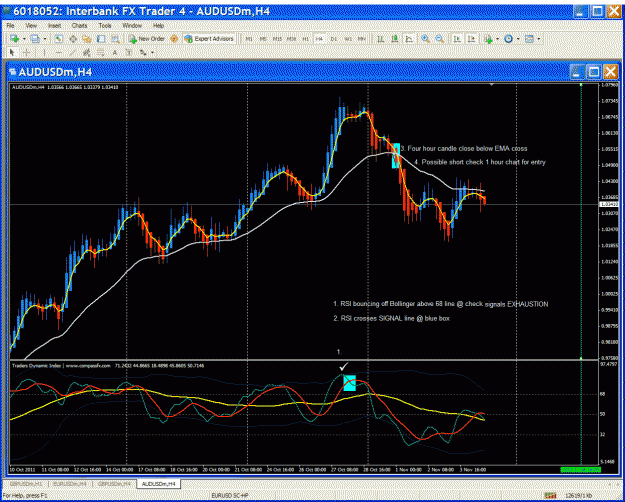Select the Bar Chart icon
This screenshot has width=625, height=502.
381,39
